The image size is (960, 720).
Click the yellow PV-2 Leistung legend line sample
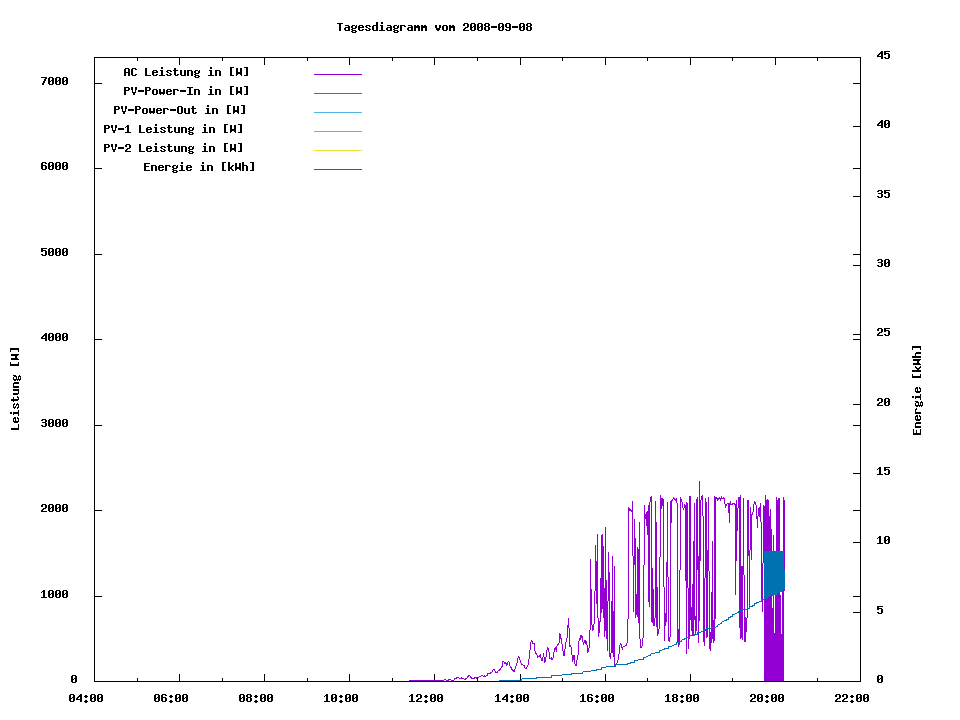click(337, 150)
